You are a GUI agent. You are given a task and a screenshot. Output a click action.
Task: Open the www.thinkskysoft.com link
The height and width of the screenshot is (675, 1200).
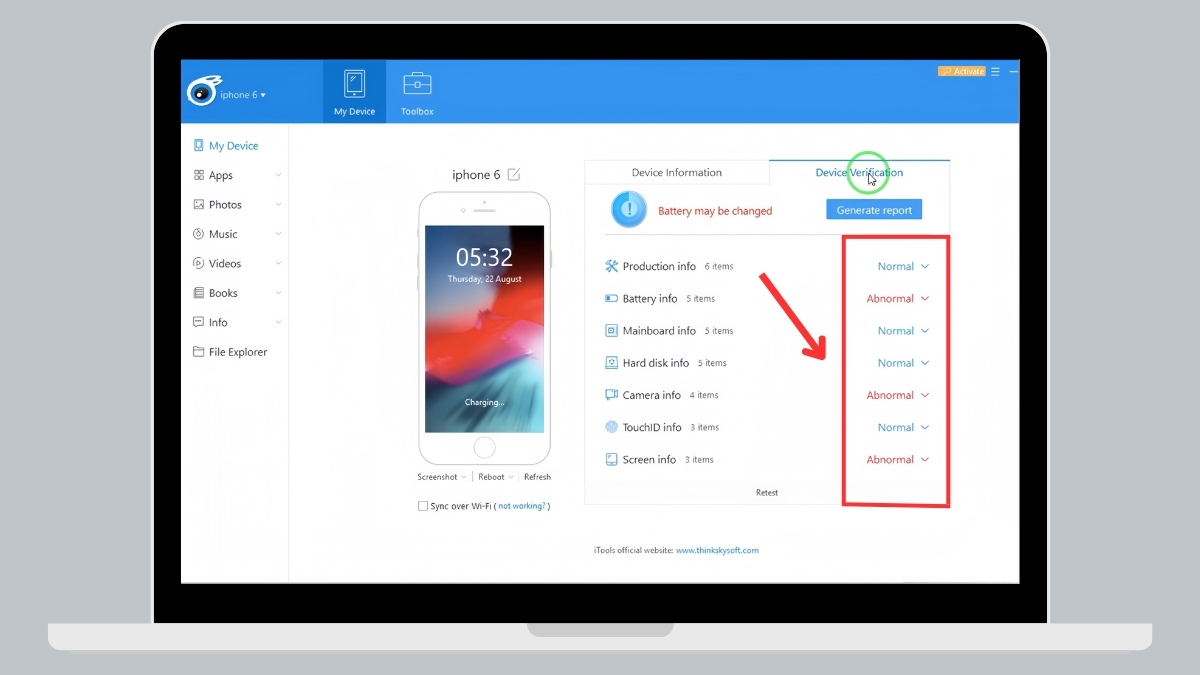(717, 550)
